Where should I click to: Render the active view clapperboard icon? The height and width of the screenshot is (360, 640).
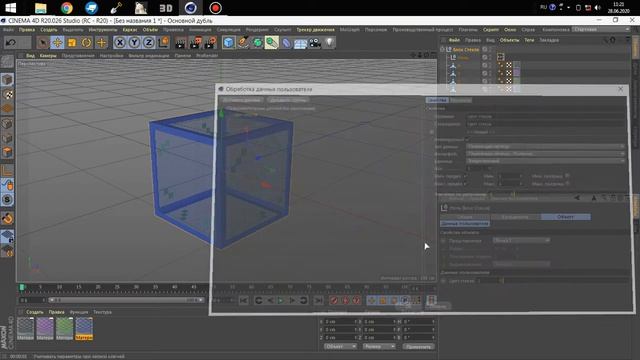click(x=180, y=42)
